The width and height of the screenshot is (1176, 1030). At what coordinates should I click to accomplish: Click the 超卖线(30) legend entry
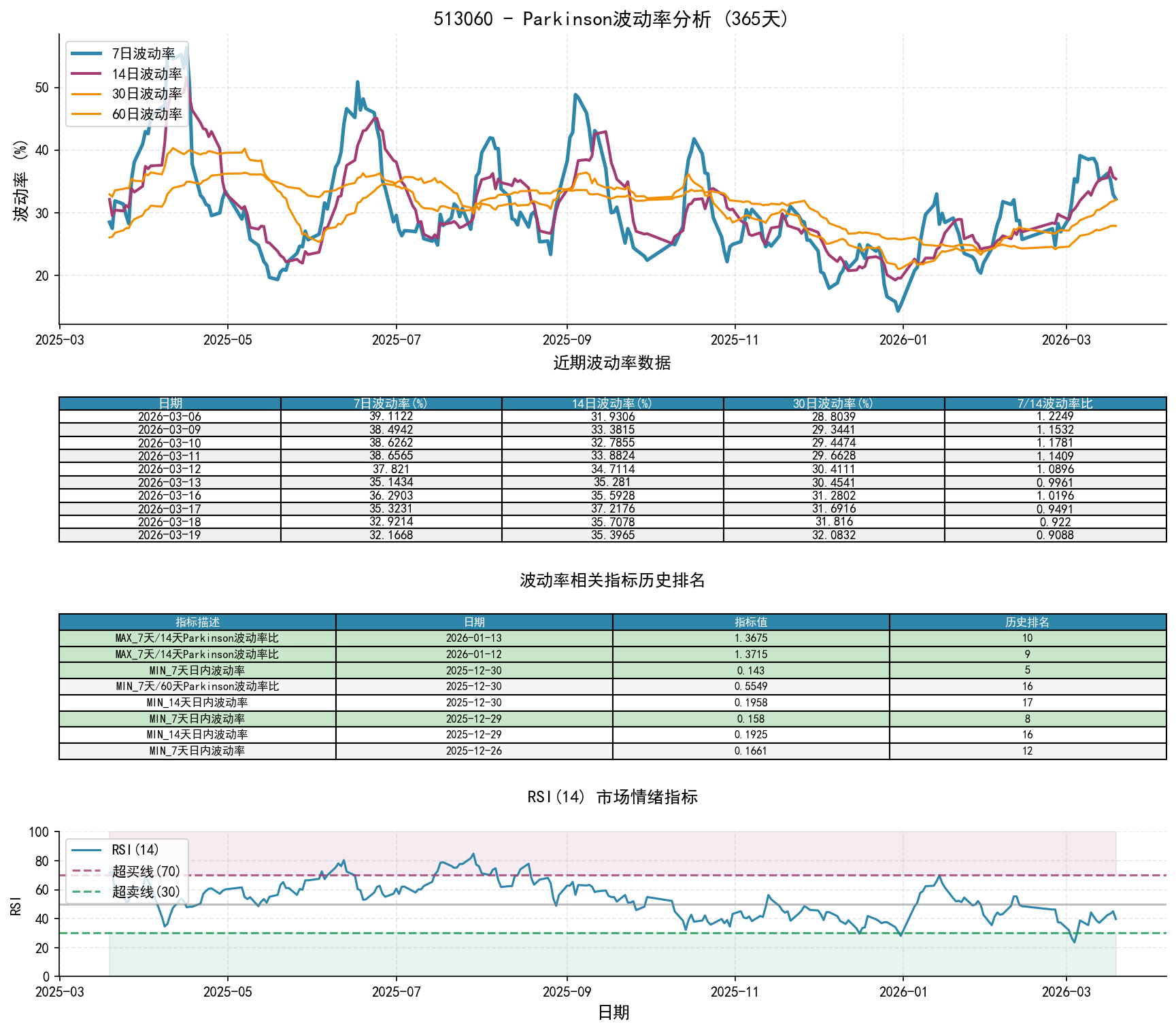click(x=146, y=891)
